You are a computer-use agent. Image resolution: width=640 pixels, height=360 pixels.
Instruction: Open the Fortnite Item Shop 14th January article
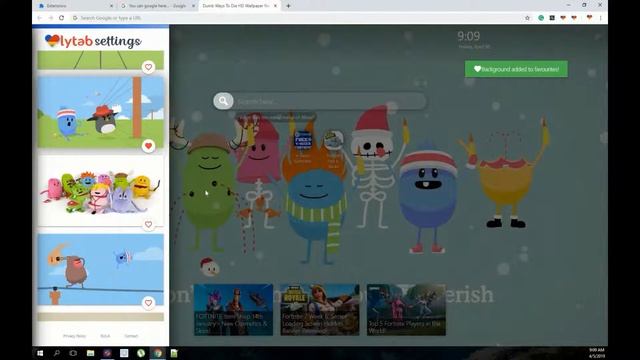click(233, 310)
